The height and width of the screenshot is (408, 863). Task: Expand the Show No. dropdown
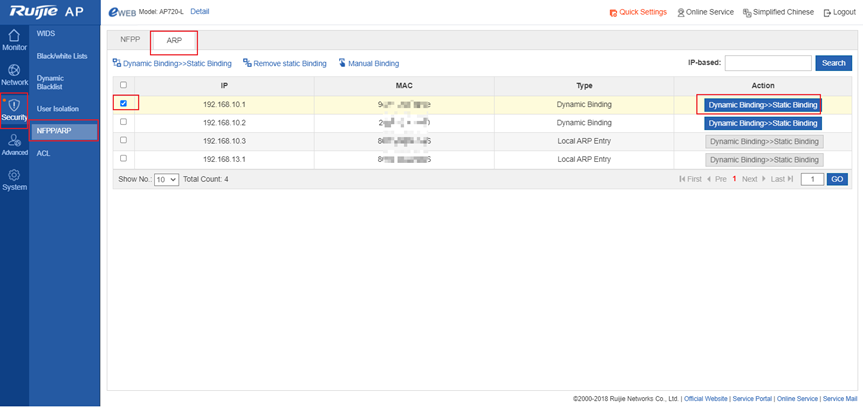coord(166,179)
